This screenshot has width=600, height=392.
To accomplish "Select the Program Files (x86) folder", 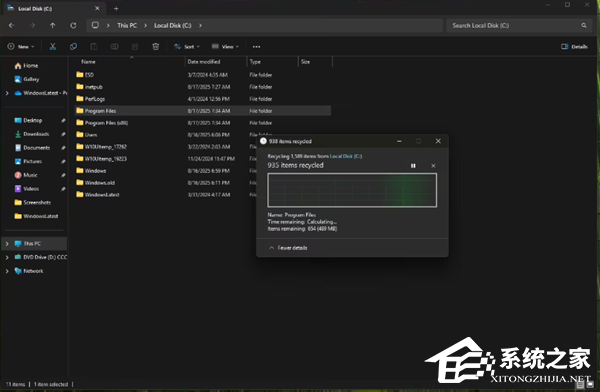I will tap(203, 123).
